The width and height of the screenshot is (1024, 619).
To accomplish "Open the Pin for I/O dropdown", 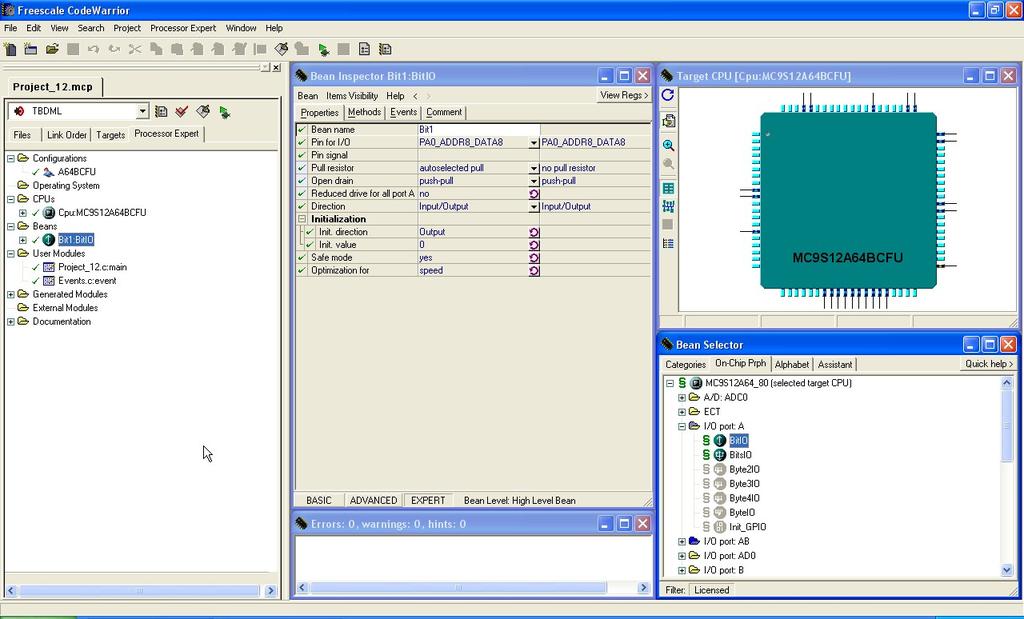I will pyautogui.click(x=534, y=142).
